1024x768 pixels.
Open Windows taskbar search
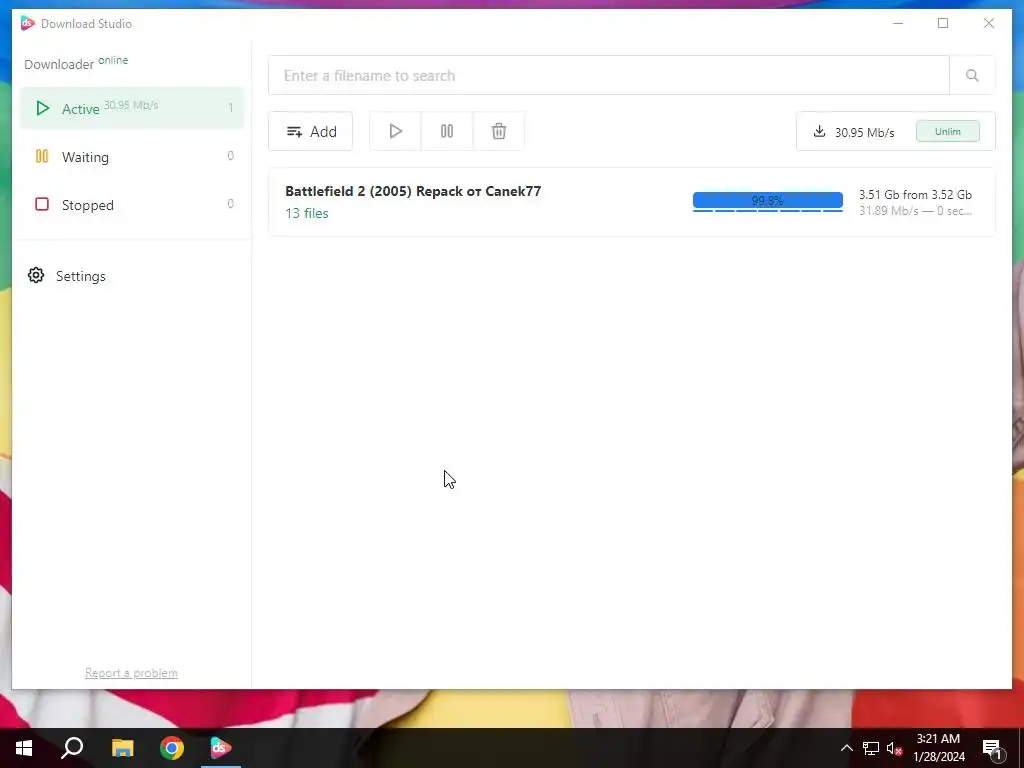(72, 748)
